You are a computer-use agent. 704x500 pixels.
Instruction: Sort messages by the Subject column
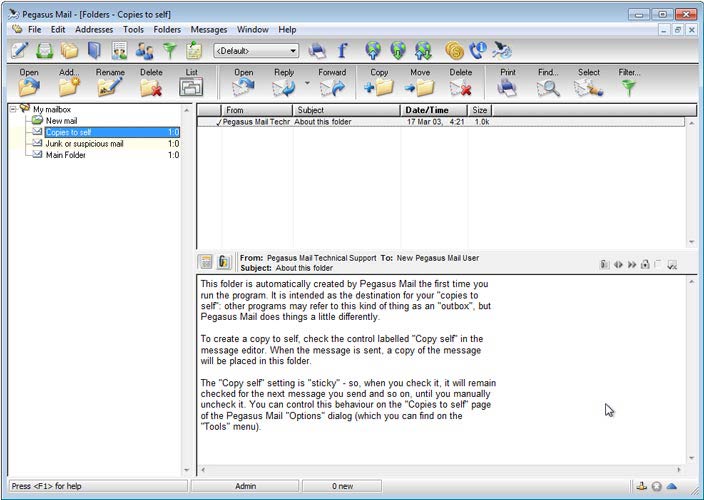(345, 110)
